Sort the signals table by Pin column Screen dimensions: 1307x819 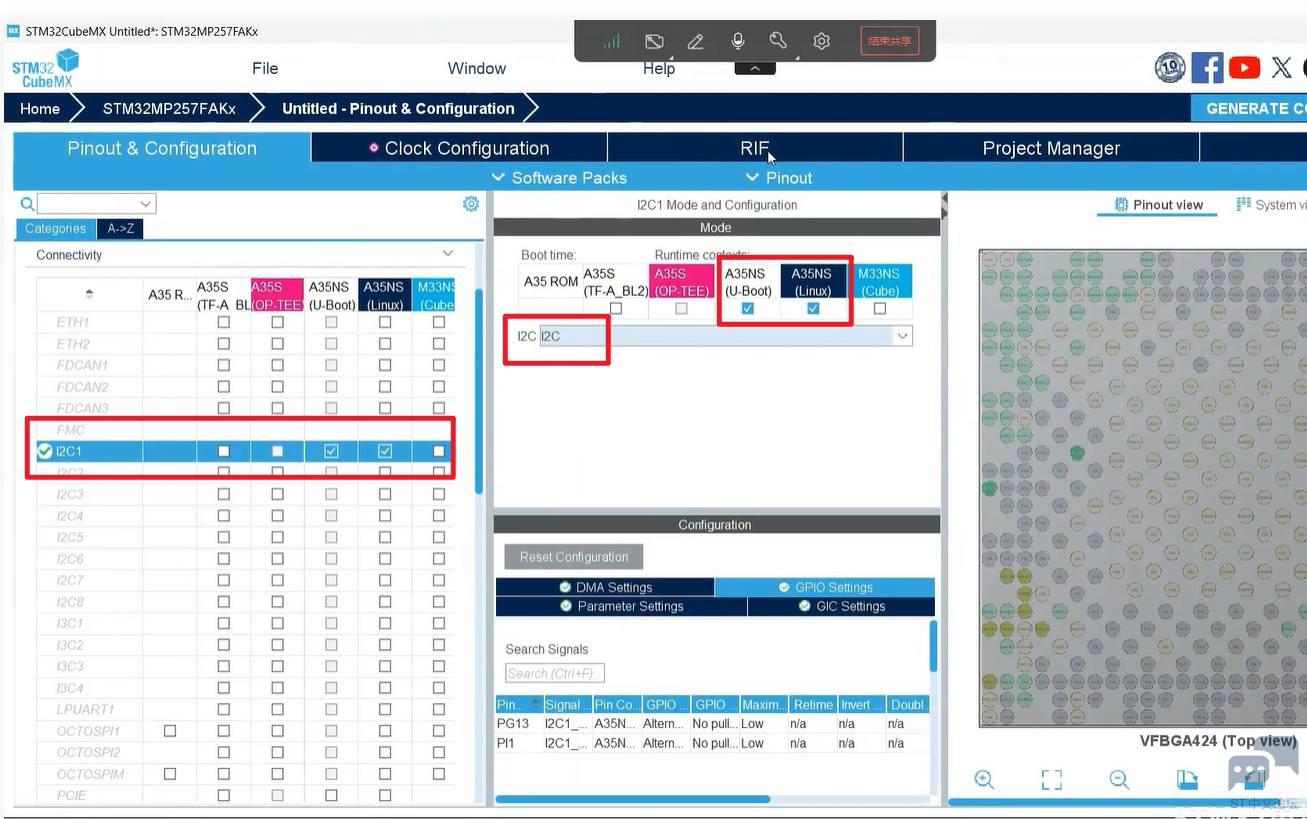tap(518, 704)
